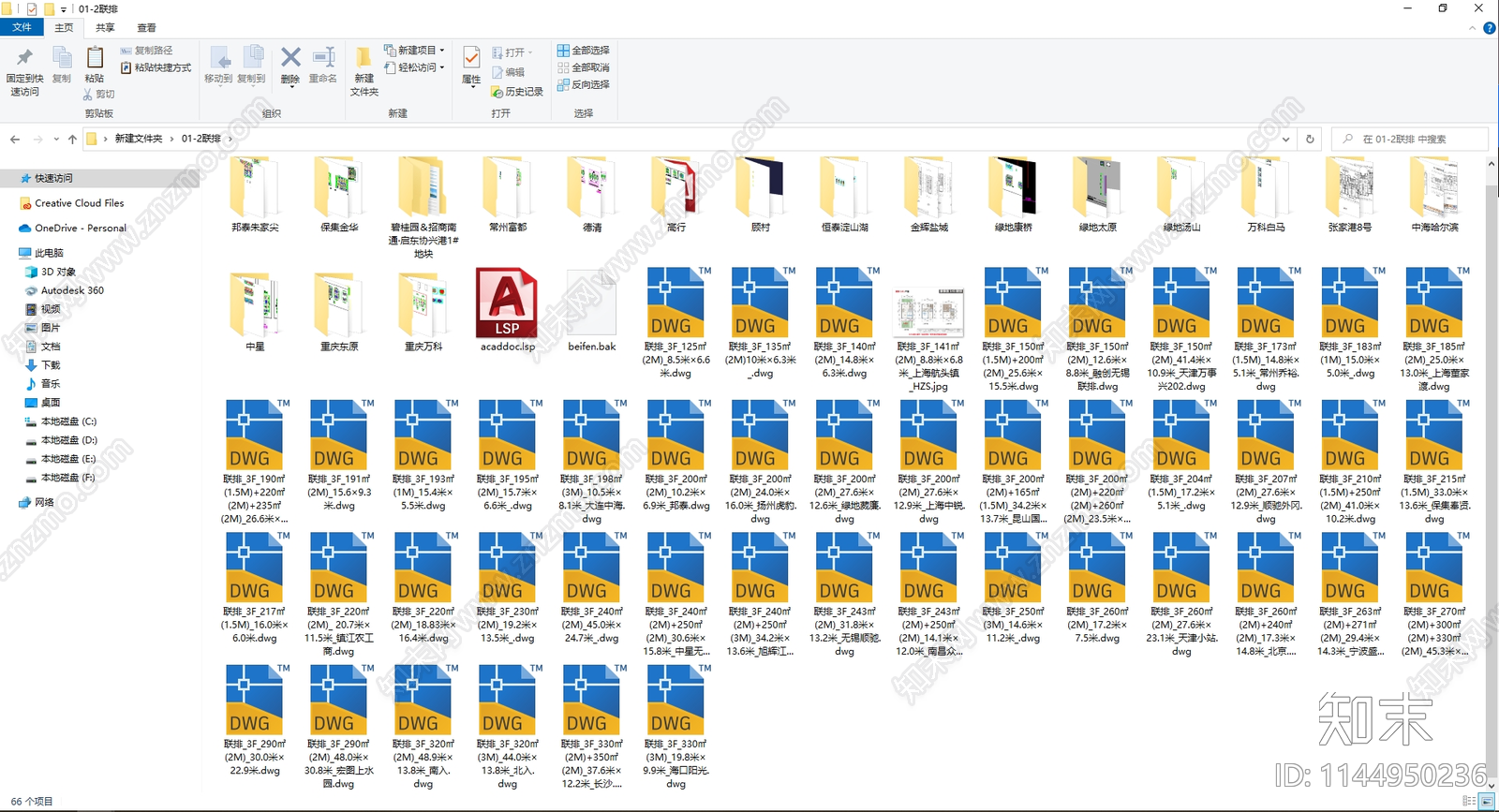Image resolution: width=1499 pixels, height=812 pixels.
Task: Click Paste shortcut (粘贴快捷方式)
Action: tap(156, 67)
